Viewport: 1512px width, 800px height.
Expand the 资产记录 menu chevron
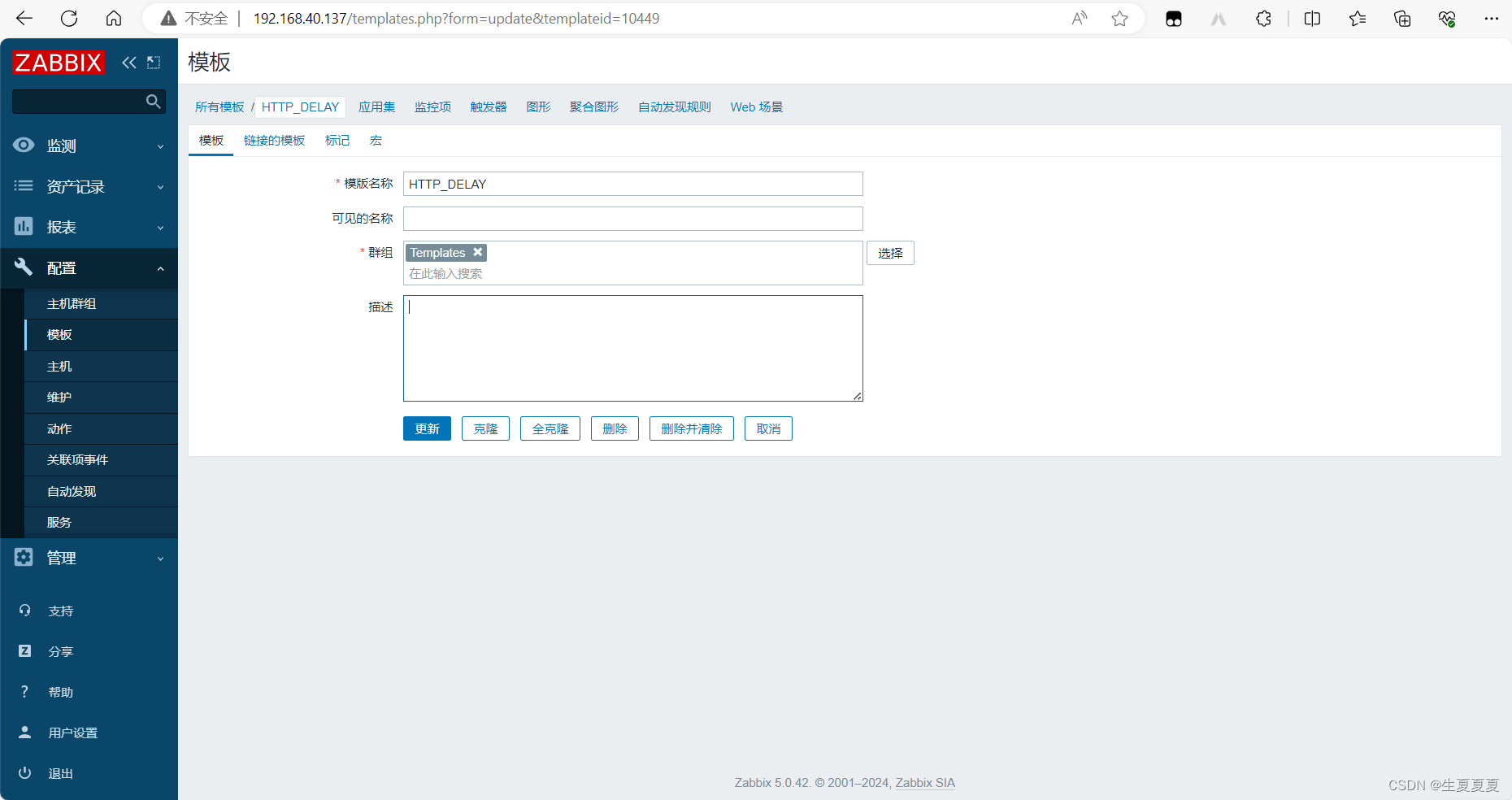(x=160, y=187)
